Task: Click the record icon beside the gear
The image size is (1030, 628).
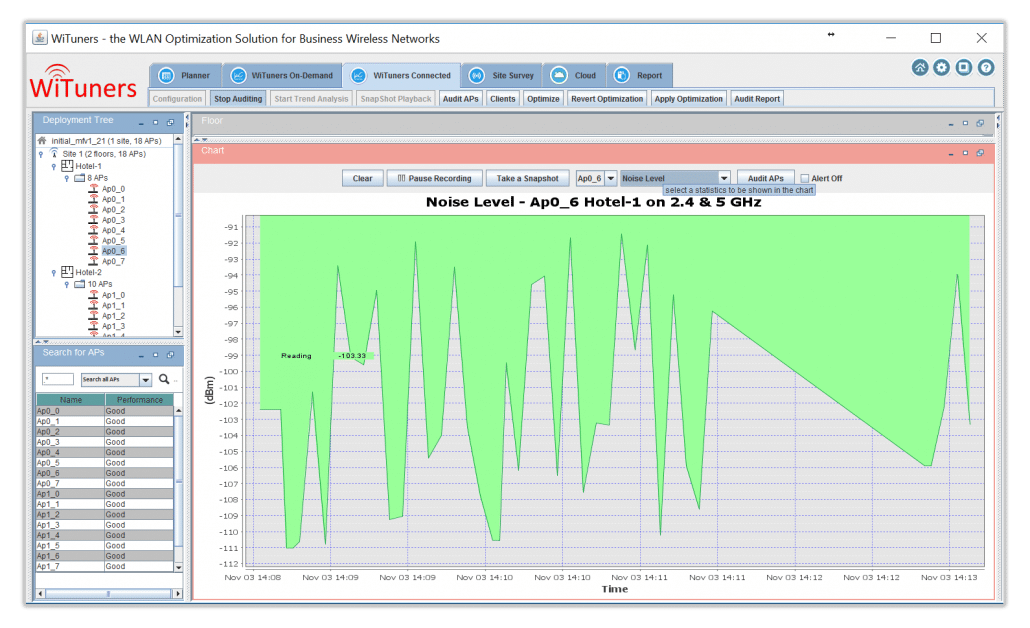Action: click(962, 67)
